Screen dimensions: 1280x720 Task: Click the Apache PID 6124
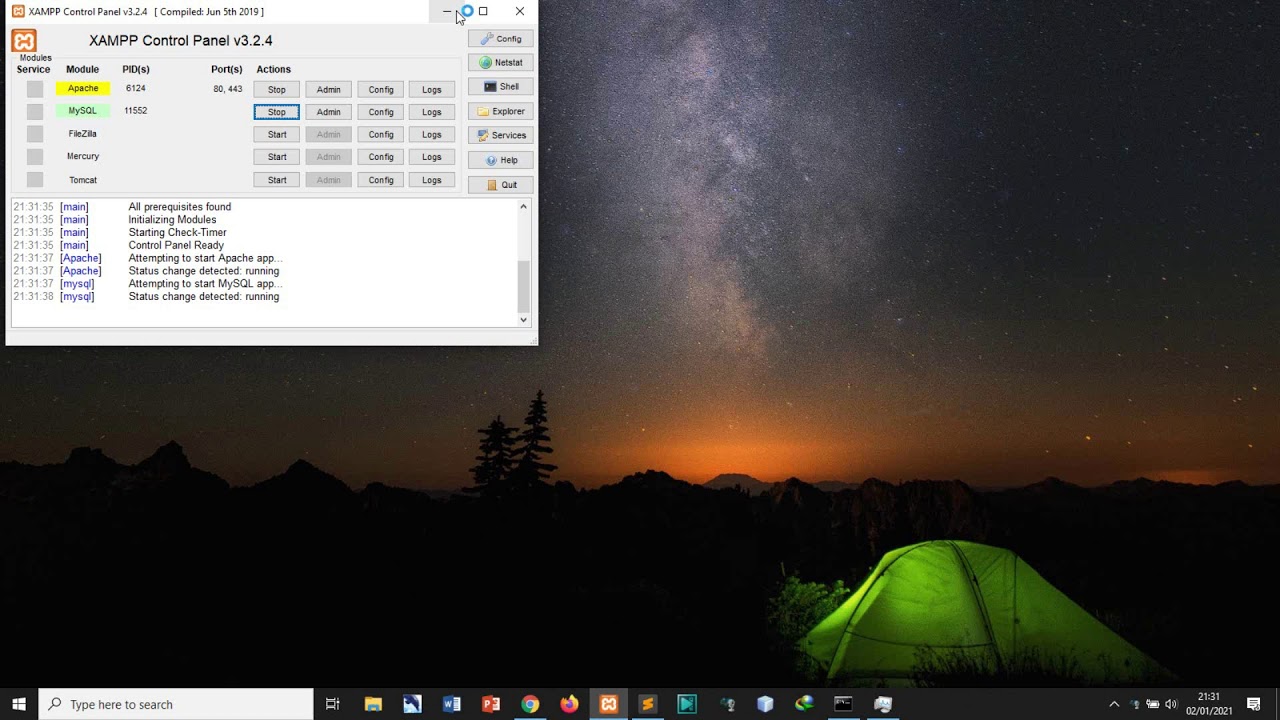pos(135,89)
